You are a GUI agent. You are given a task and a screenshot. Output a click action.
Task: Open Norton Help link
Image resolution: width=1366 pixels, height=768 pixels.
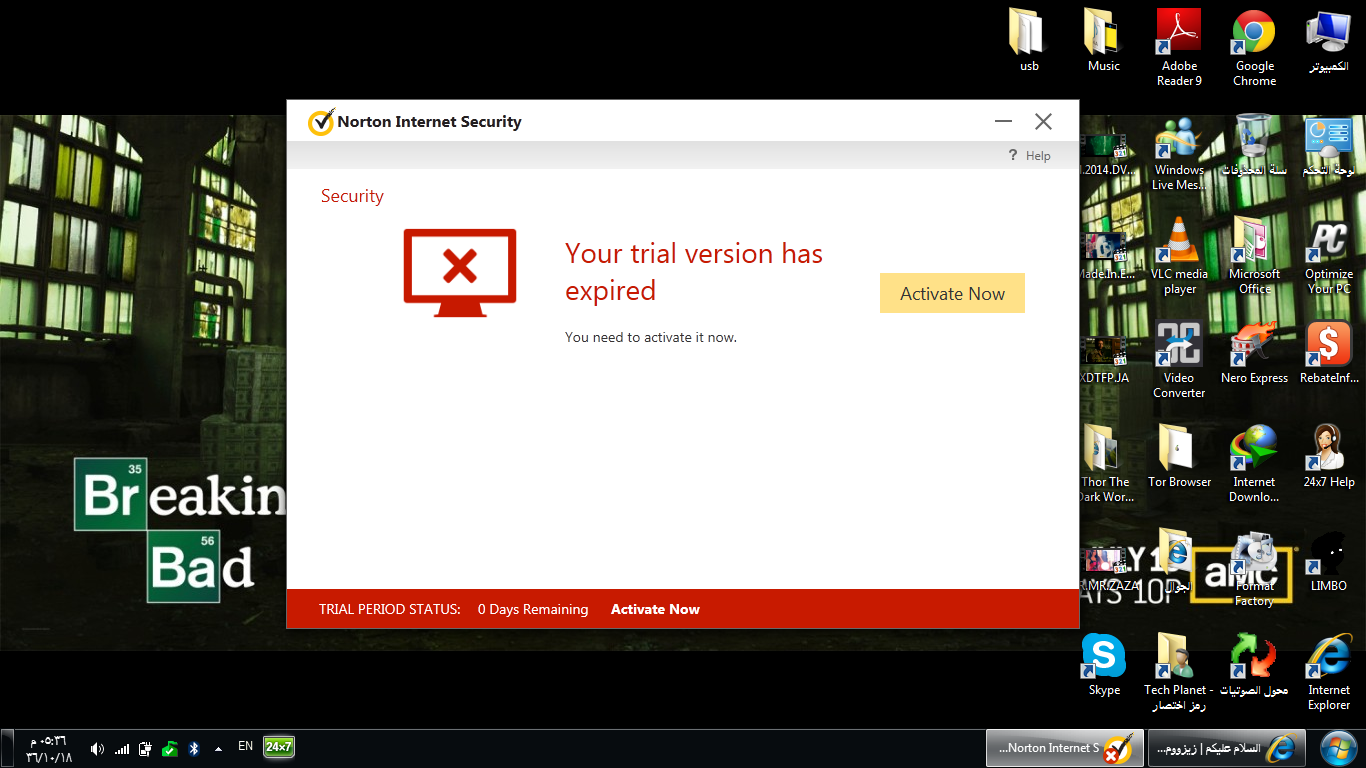1030,155
